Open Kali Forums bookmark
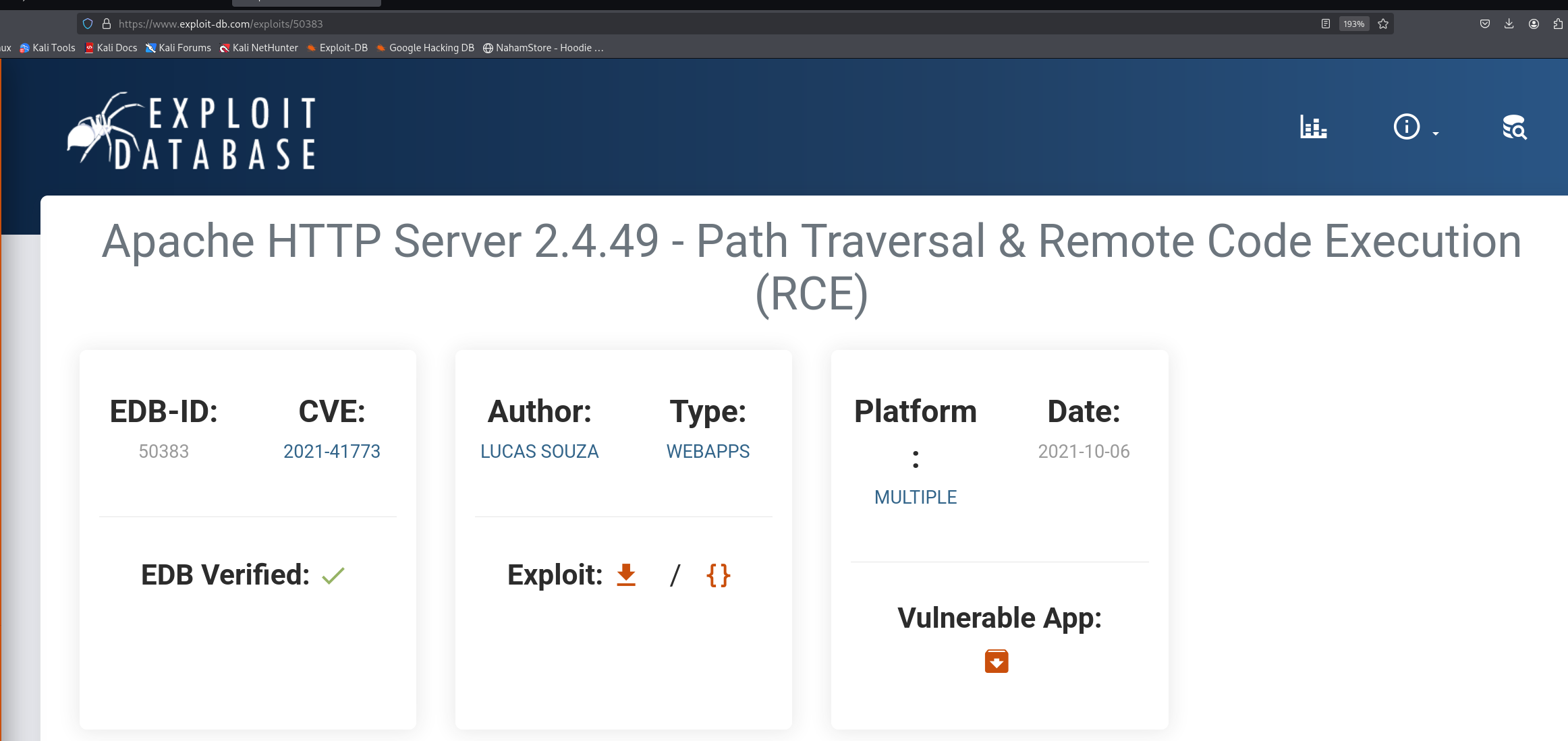1568x741 pixels. 178,48
